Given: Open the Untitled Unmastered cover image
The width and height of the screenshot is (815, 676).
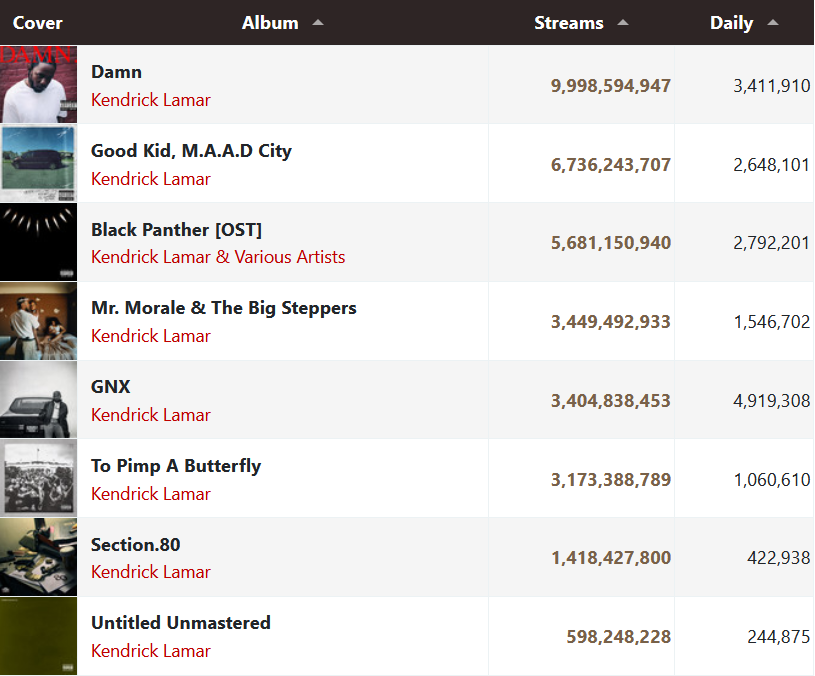Looking at the screenshot, I should pyautogui.click(x=38, y=636).
